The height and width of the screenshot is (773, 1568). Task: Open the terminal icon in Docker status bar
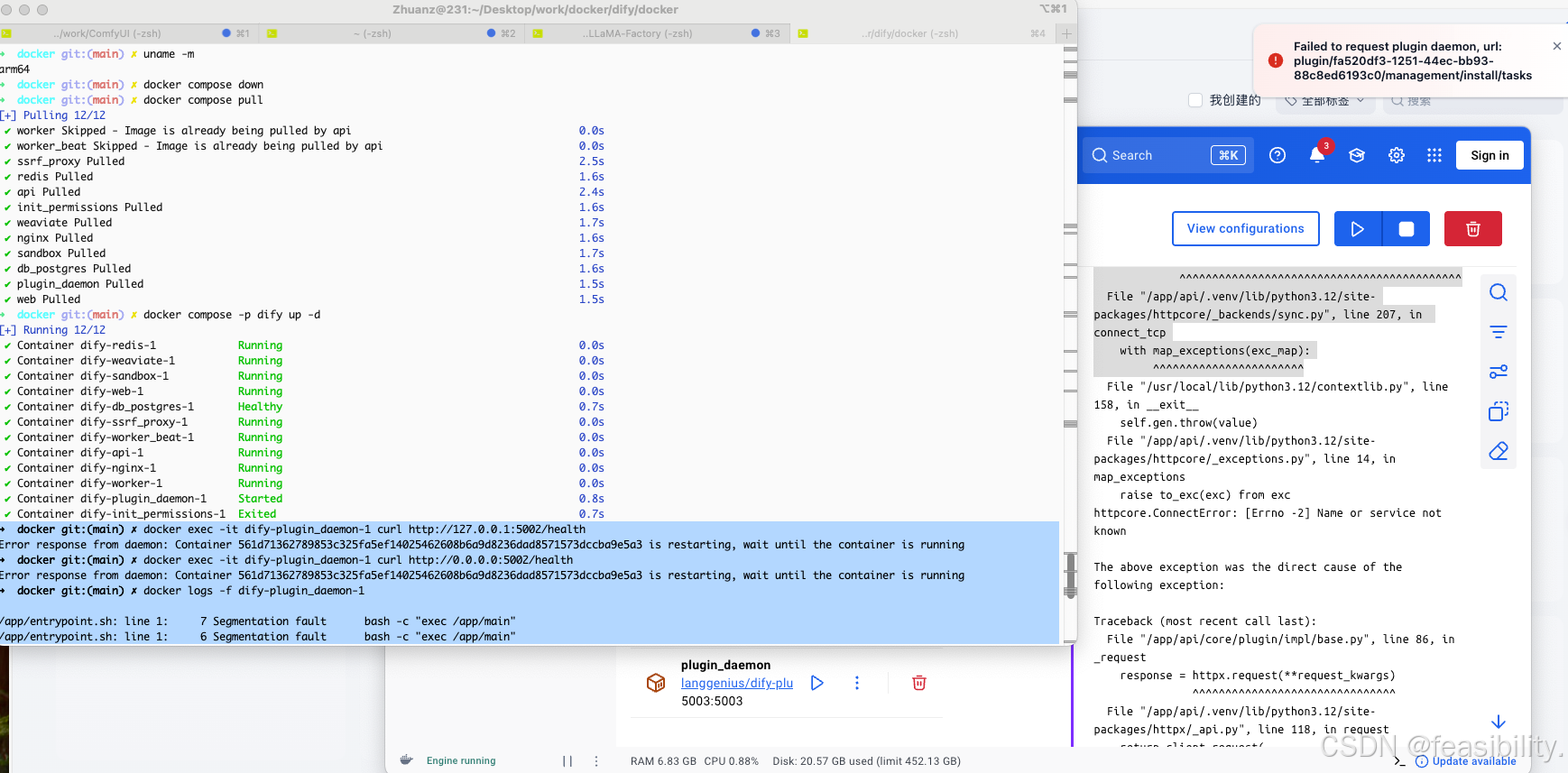1399,761
